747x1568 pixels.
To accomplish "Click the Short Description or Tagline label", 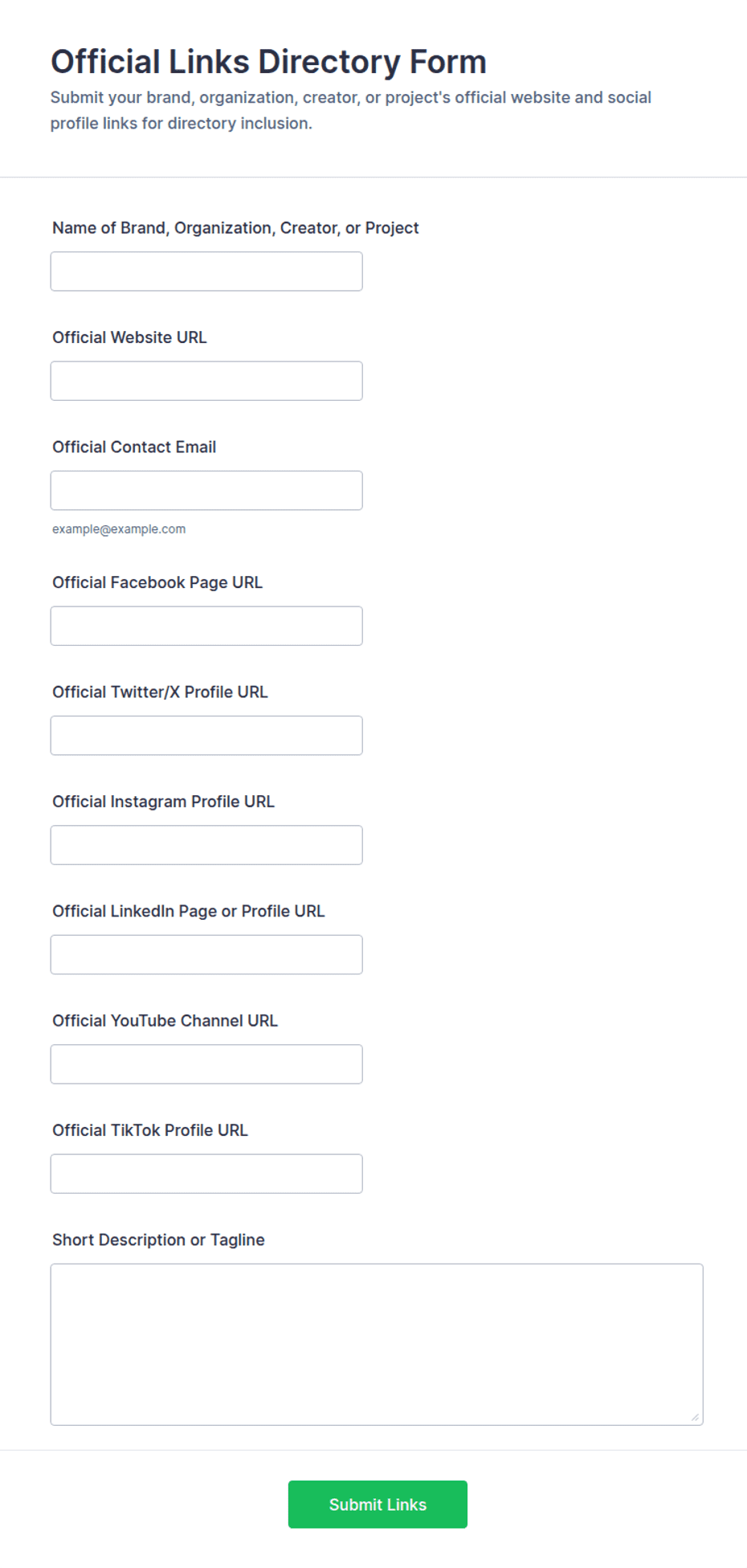I will [x=158, y=1239].
